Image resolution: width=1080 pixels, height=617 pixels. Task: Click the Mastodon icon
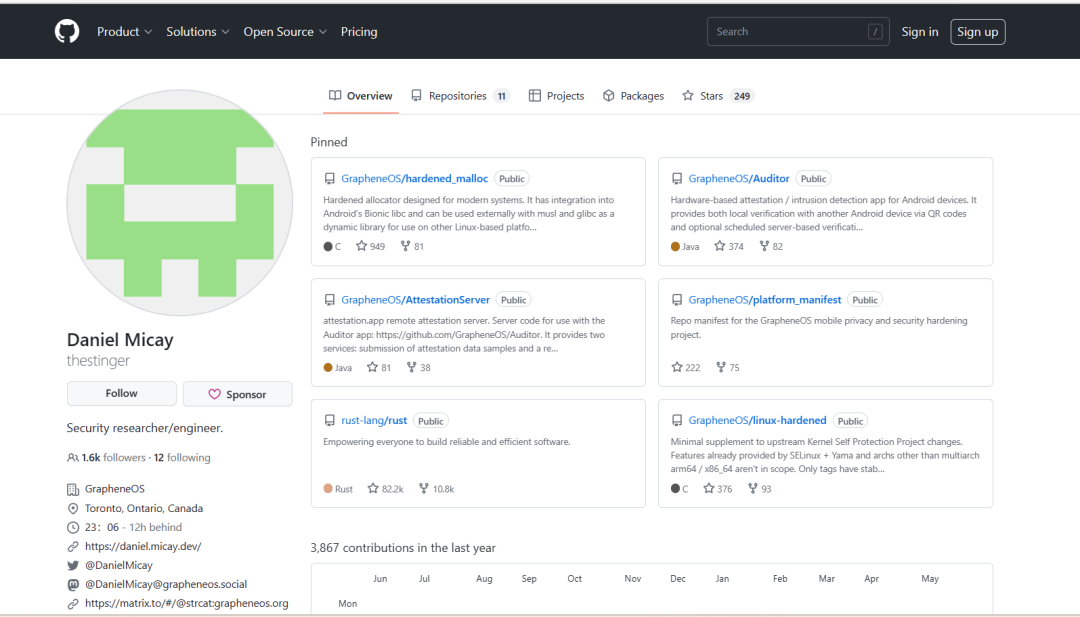pos(72,584)
